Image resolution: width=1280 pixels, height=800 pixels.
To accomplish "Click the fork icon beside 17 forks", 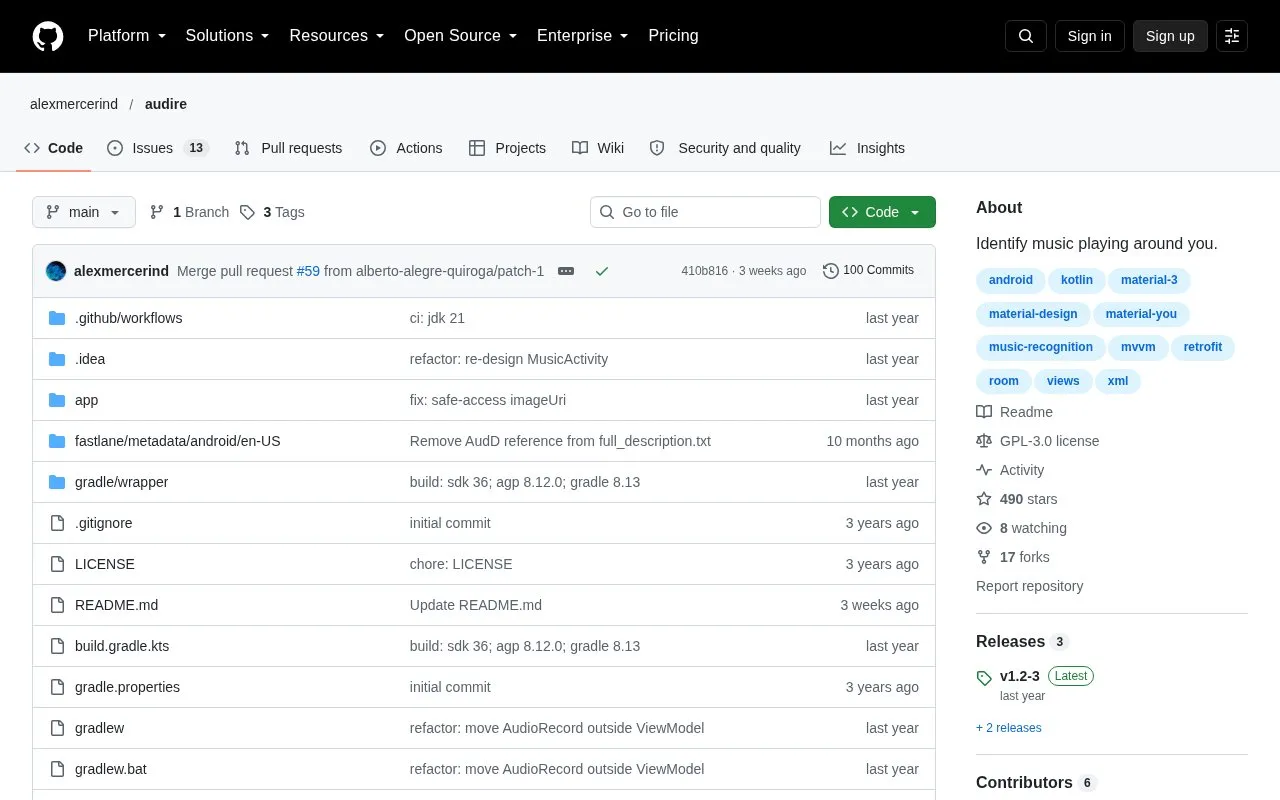I will click(x=984, y=557).
